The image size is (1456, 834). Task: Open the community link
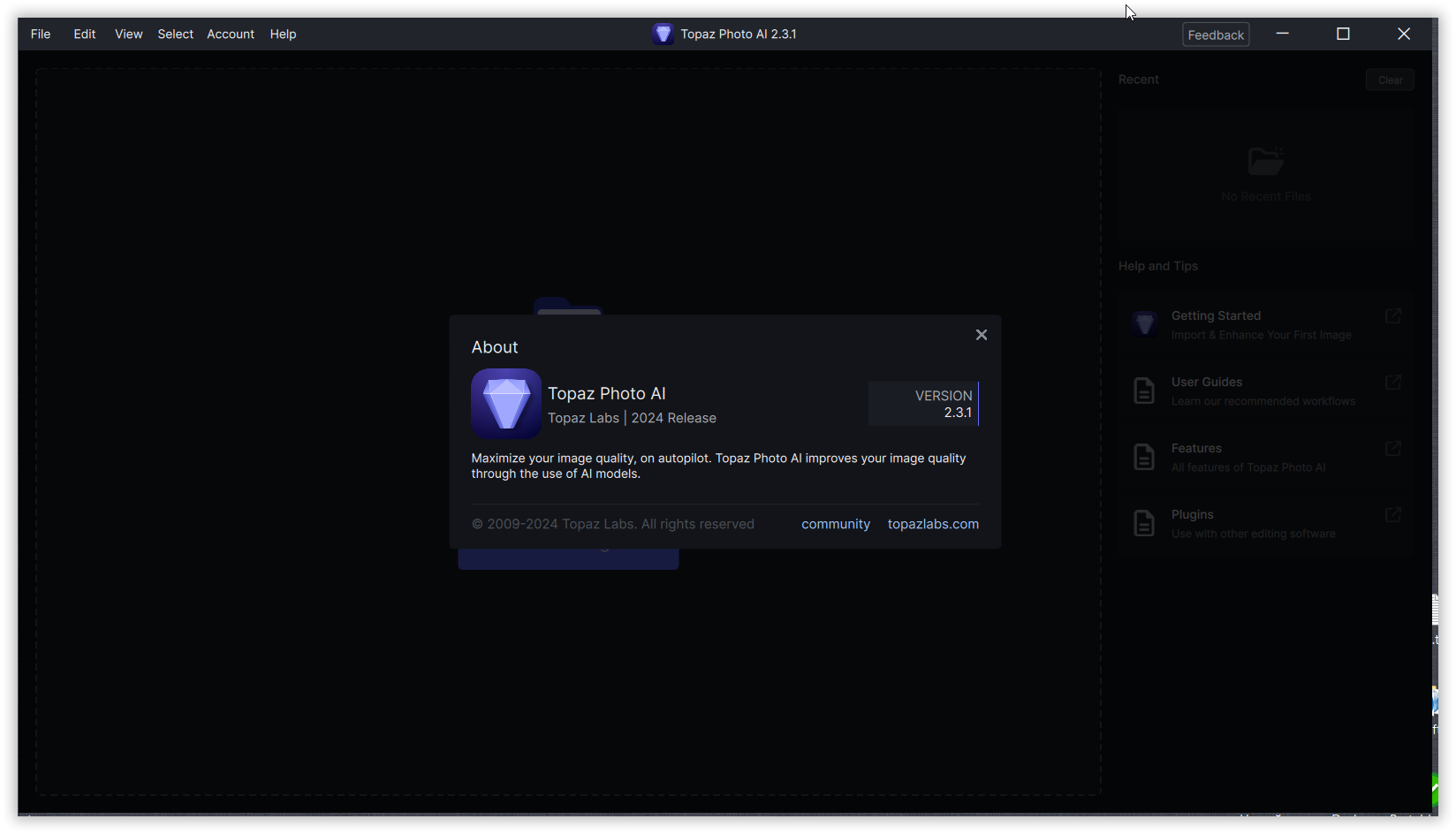click(836, 524)
